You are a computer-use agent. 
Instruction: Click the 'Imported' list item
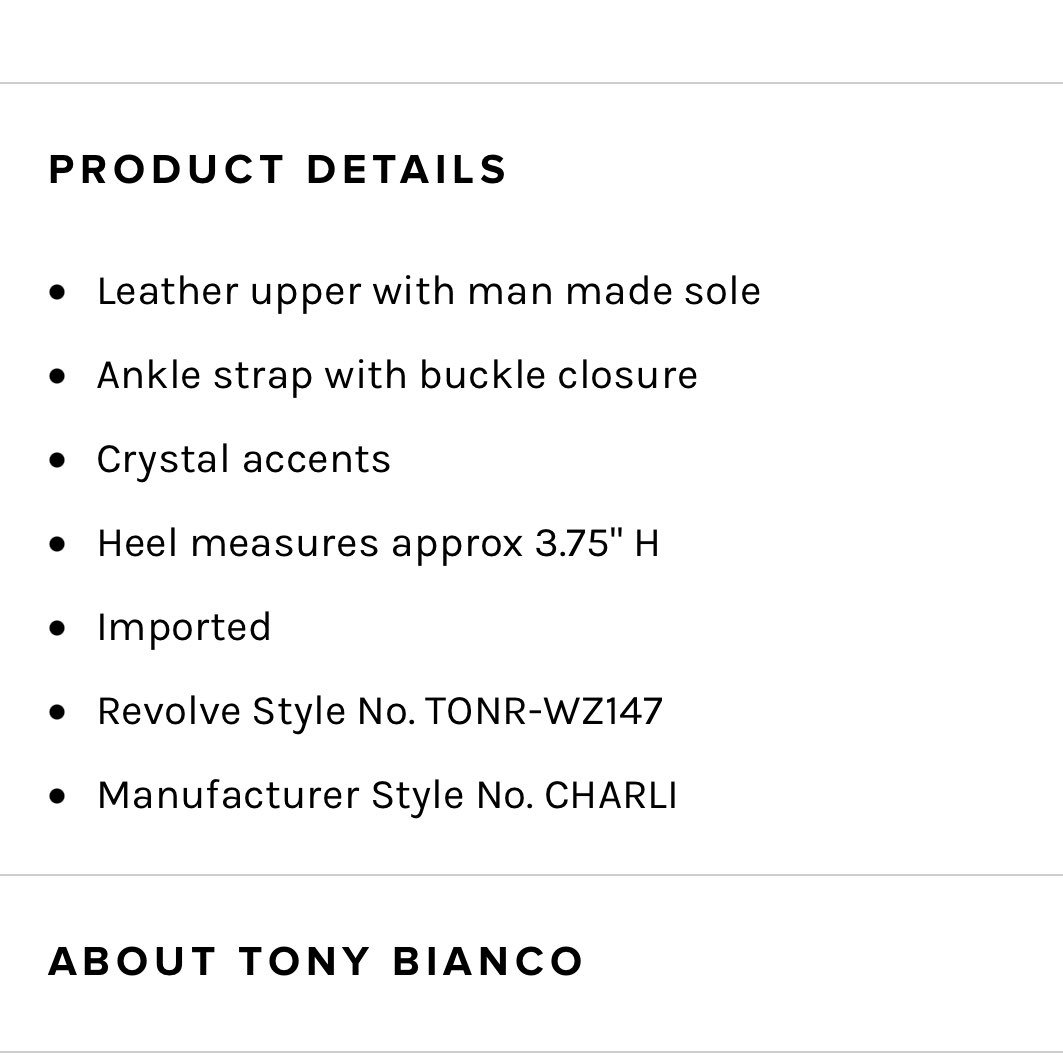tap(184, 628)
